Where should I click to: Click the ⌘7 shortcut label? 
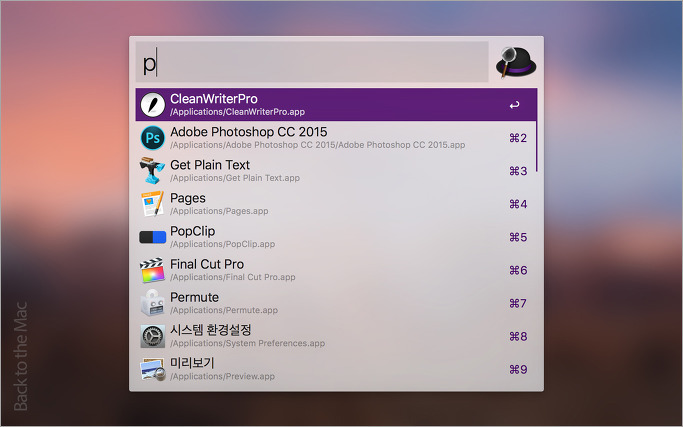[x=518, y=304]
